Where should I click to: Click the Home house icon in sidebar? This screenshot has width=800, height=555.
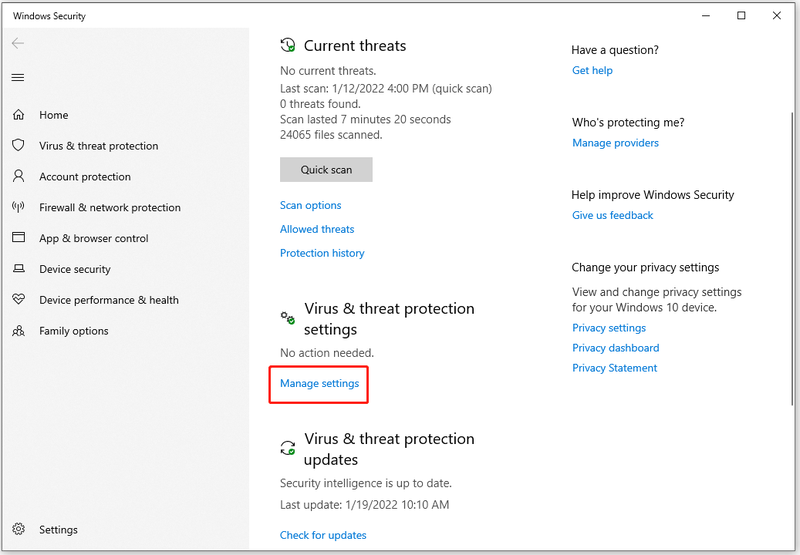pyautogui.click(x=18, y=115)
